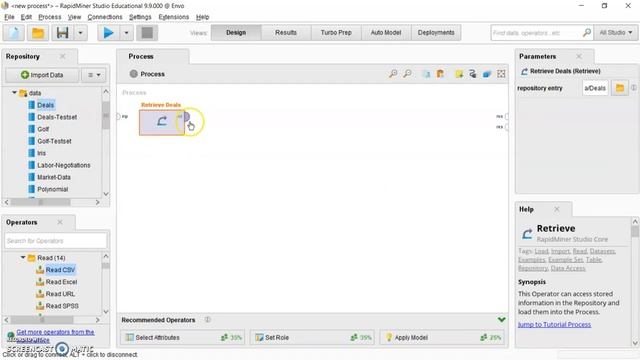
Task: Click the yellow sticky note icon
Action: pos(459,74)
